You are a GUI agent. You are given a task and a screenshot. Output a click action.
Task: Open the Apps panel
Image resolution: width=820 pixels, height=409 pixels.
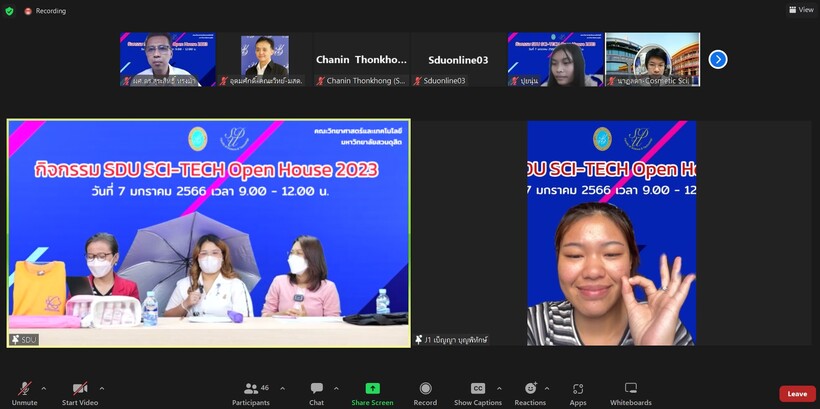[x=578, y=393]
